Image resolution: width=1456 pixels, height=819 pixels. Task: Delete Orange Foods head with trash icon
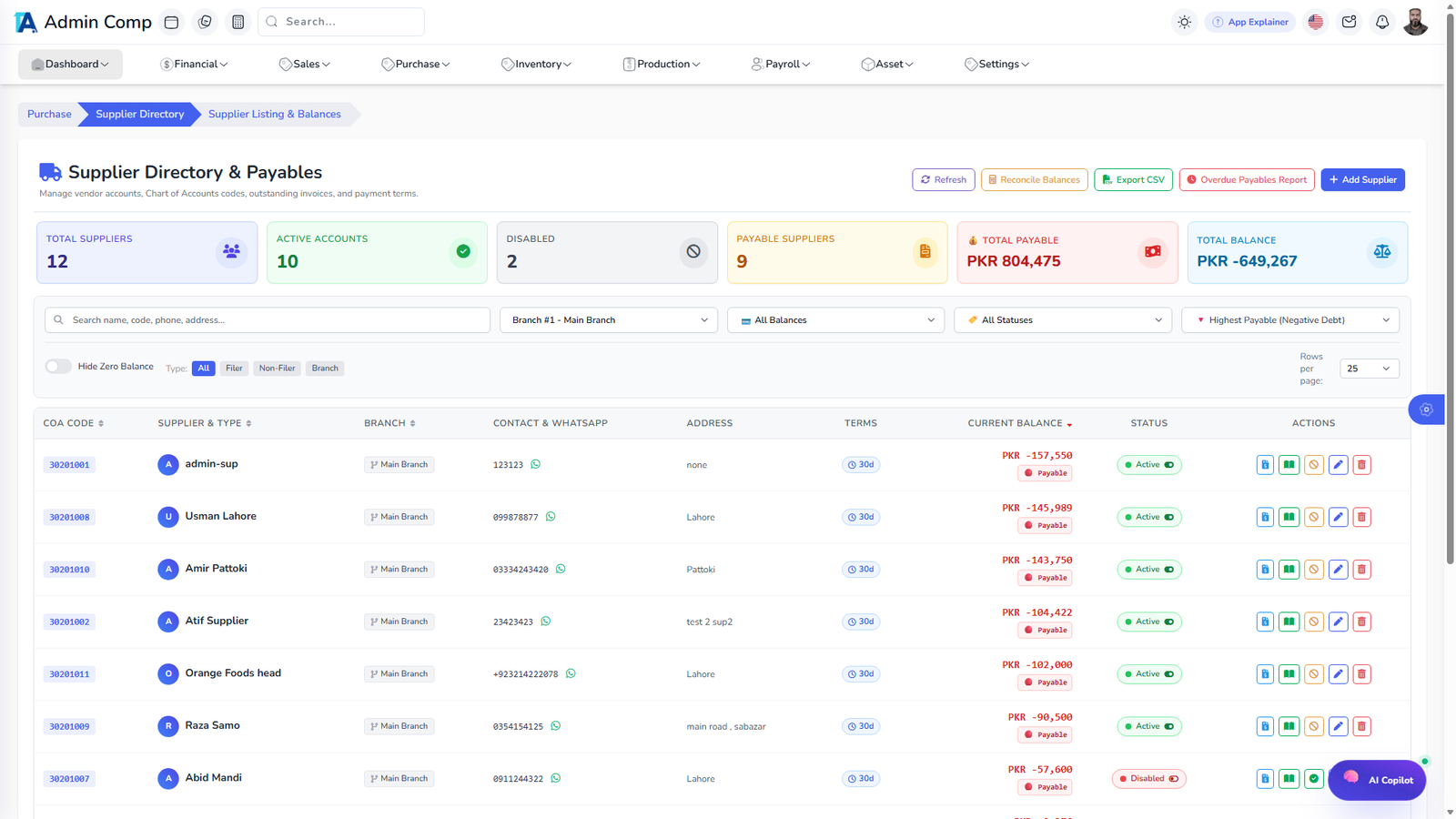click(x=1361, y=674)
